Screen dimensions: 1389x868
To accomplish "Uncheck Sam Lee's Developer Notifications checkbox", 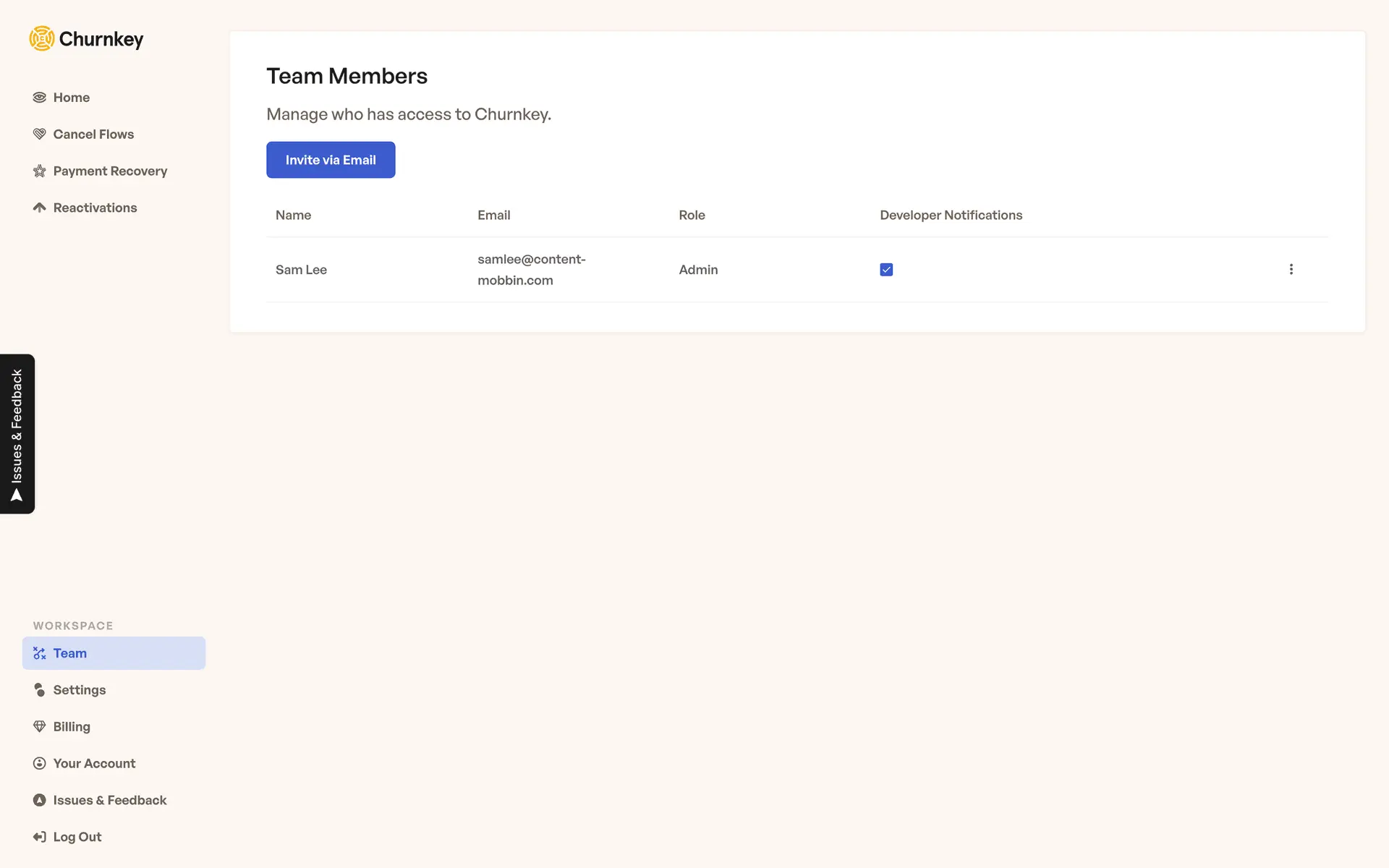I will click(886, 270).
